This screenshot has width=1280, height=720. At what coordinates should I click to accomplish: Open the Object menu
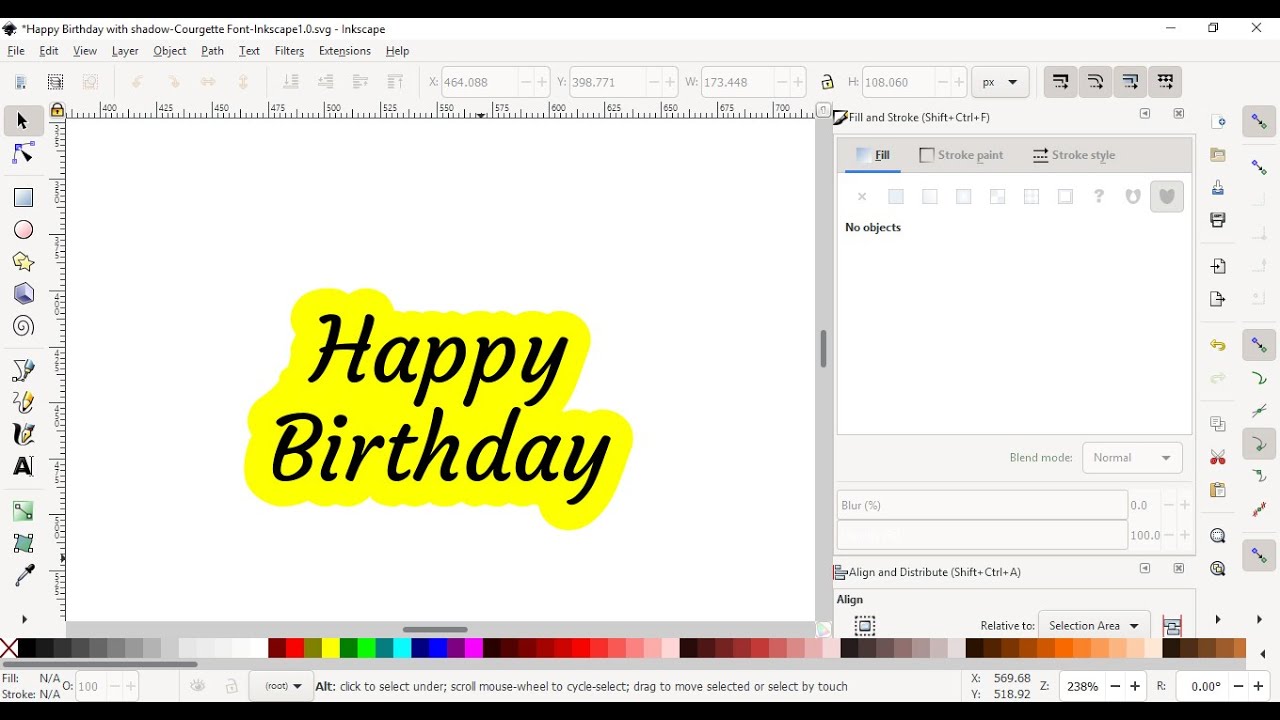[170, 51]
